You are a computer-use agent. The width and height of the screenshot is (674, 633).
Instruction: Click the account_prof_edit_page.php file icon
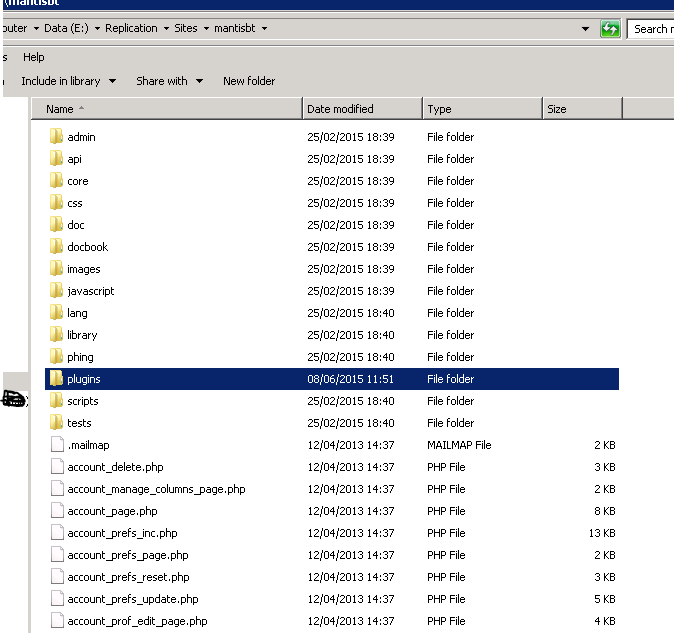tap(57, 621)
